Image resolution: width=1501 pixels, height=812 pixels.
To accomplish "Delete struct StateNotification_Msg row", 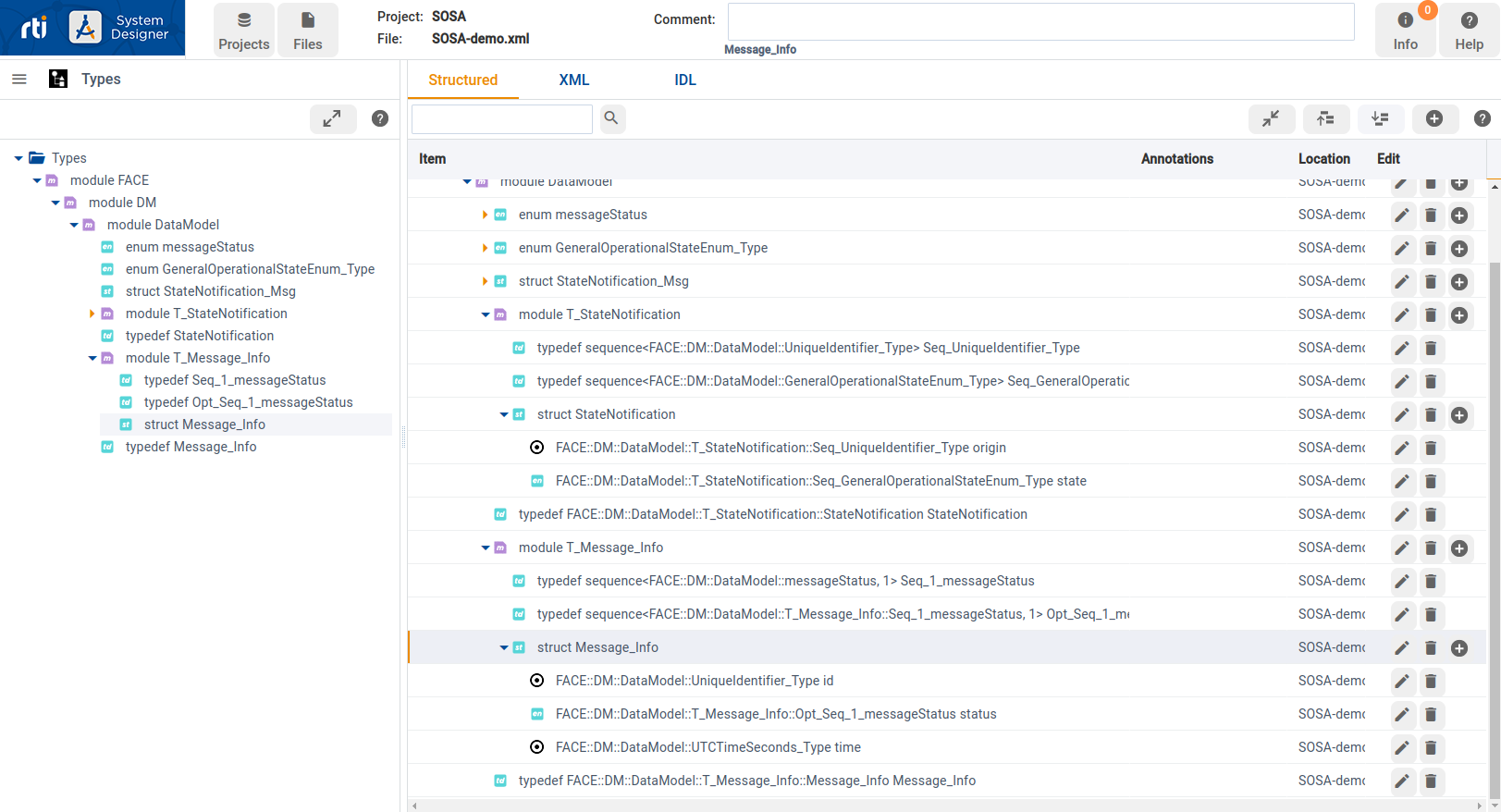I will tap(1431, 282).
